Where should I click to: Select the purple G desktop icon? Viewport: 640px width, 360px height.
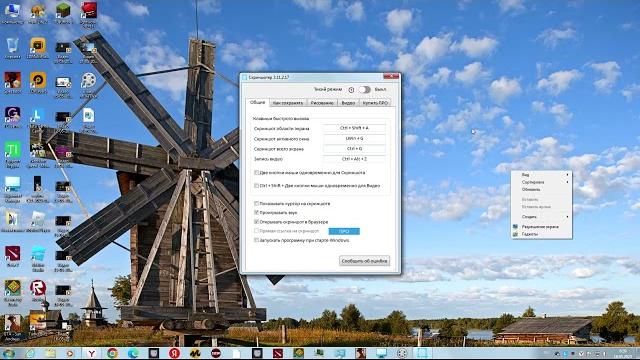pyautogui.click(x=12, y=118)
